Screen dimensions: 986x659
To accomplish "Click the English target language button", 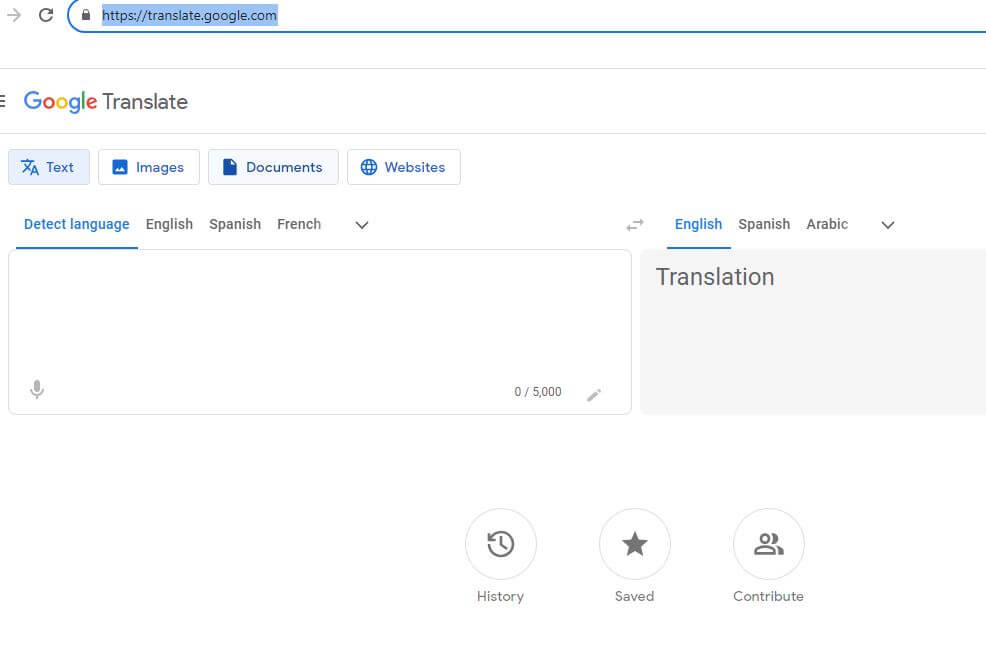I will 698,224.
